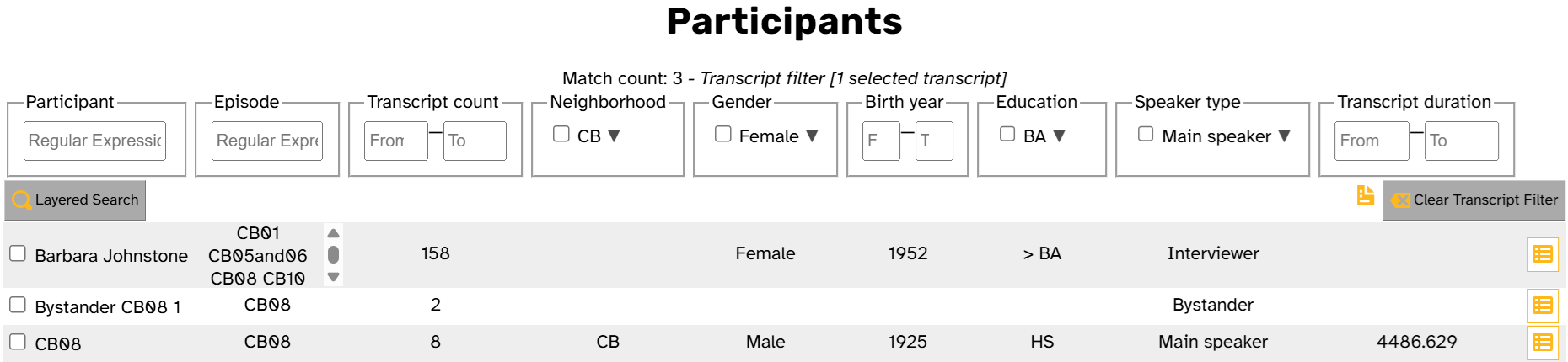Focus the Participant regular expression field
This screenshot has height=362, width=1568.
click(x=95, y=141)
